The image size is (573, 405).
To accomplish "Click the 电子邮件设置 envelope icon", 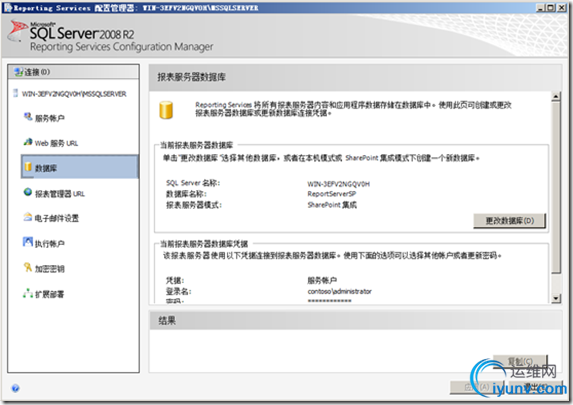I will click(28, 217).
